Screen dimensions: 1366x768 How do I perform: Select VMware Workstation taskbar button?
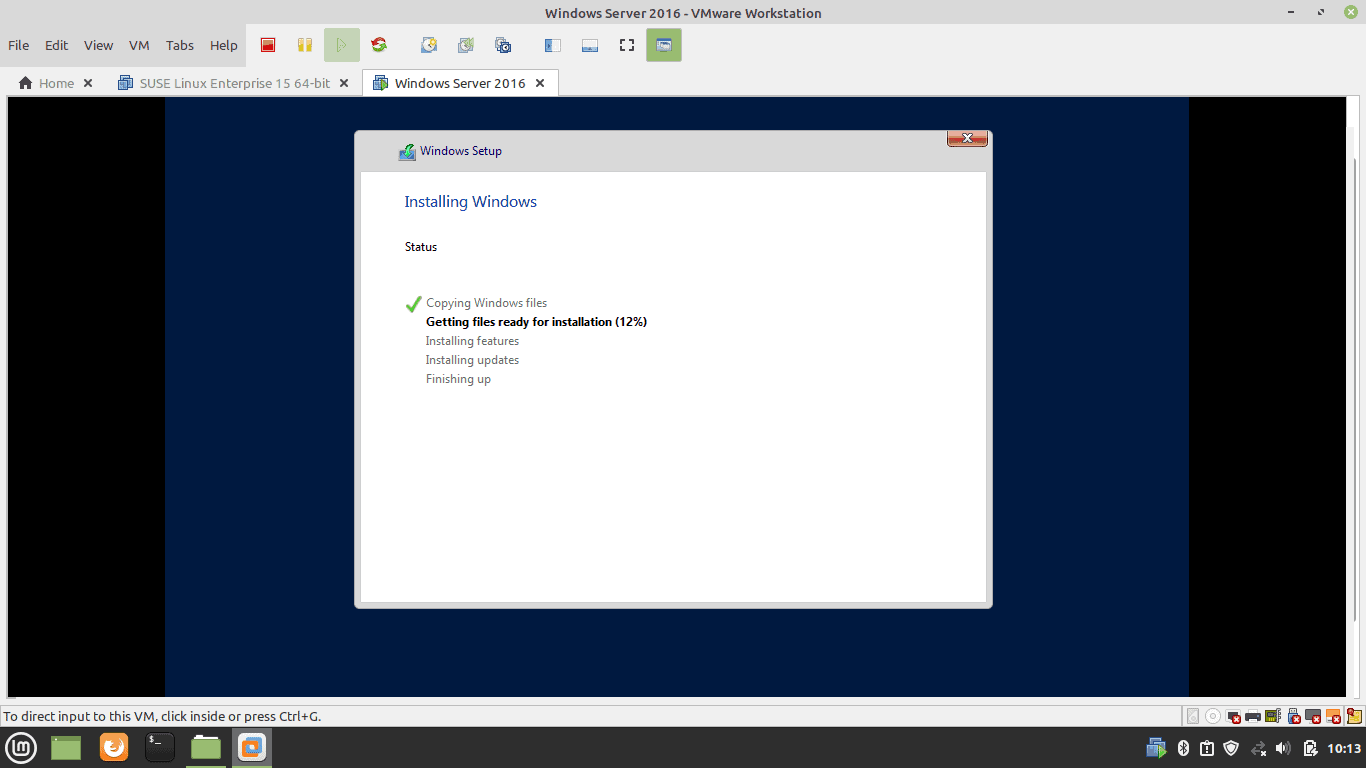point(252,747)
